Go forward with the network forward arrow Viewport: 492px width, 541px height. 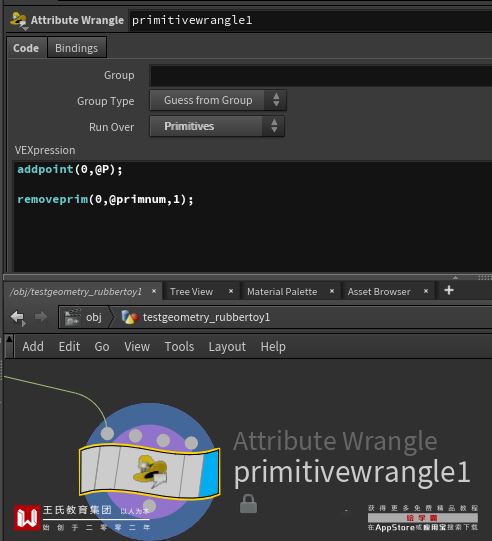coord(41,316)
